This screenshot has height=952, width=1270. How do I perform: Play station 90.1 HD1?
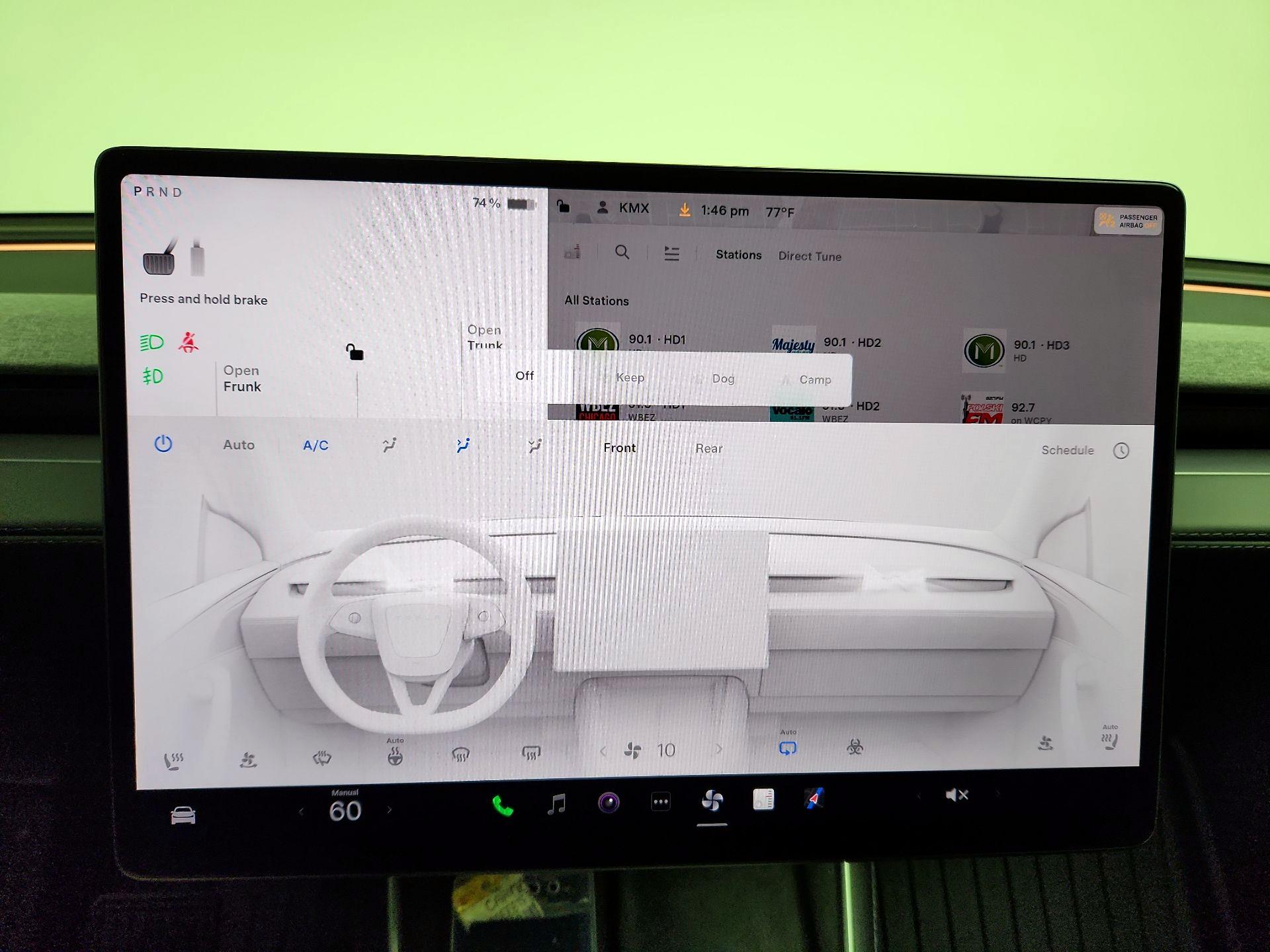click(x=632, y=340)
